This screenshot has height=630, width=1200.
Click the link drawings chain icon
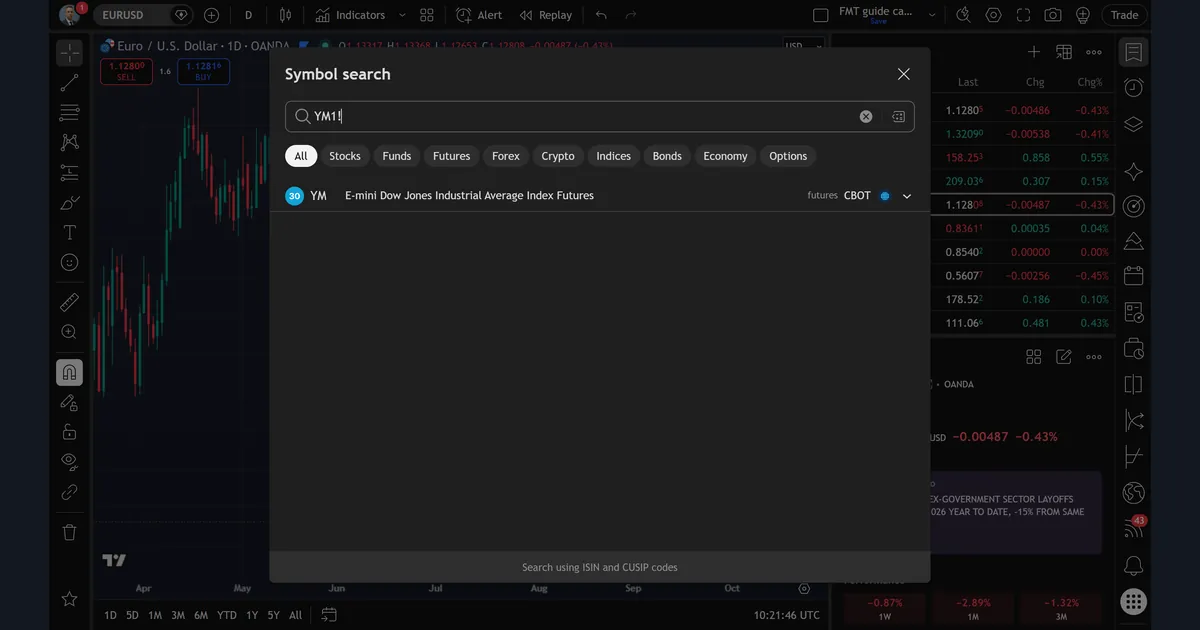tap(69, 491)
